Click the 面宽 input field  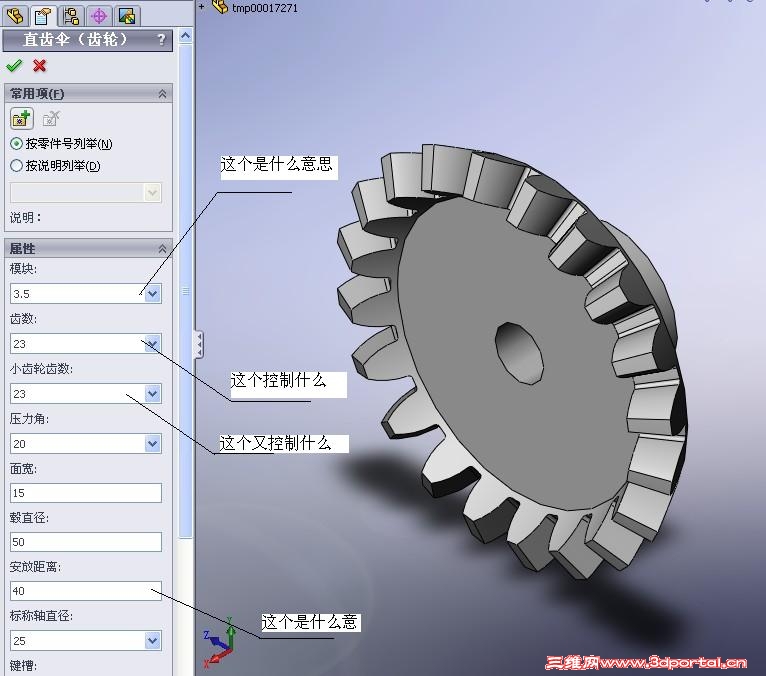(x=86, y=493)
